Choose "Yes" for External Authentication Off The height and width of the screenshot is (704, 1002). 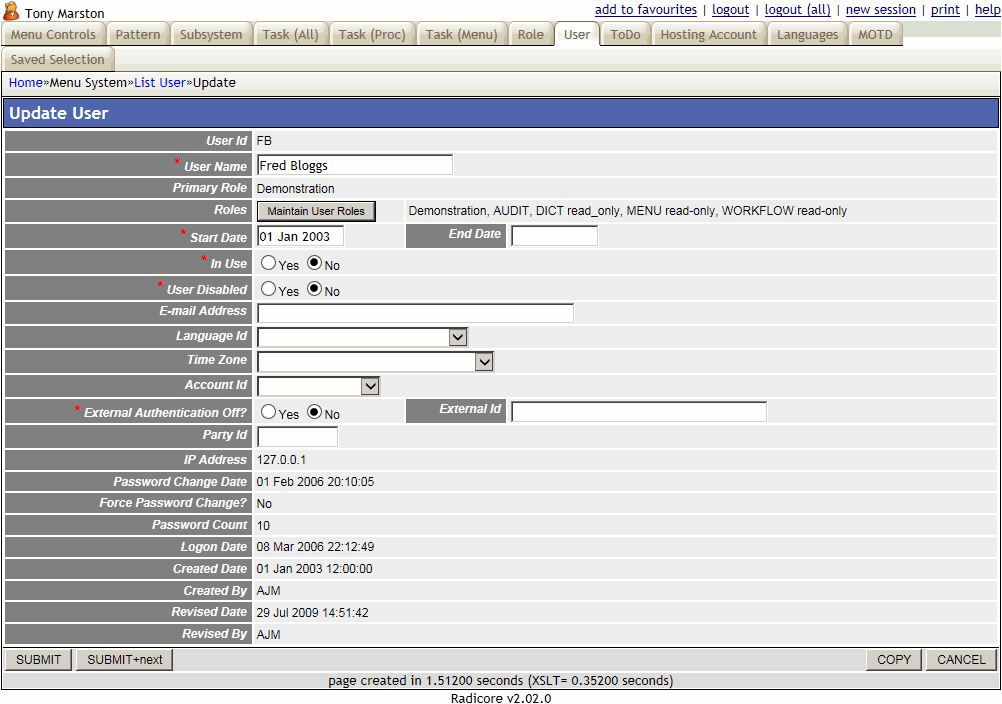tap(267, 410)
